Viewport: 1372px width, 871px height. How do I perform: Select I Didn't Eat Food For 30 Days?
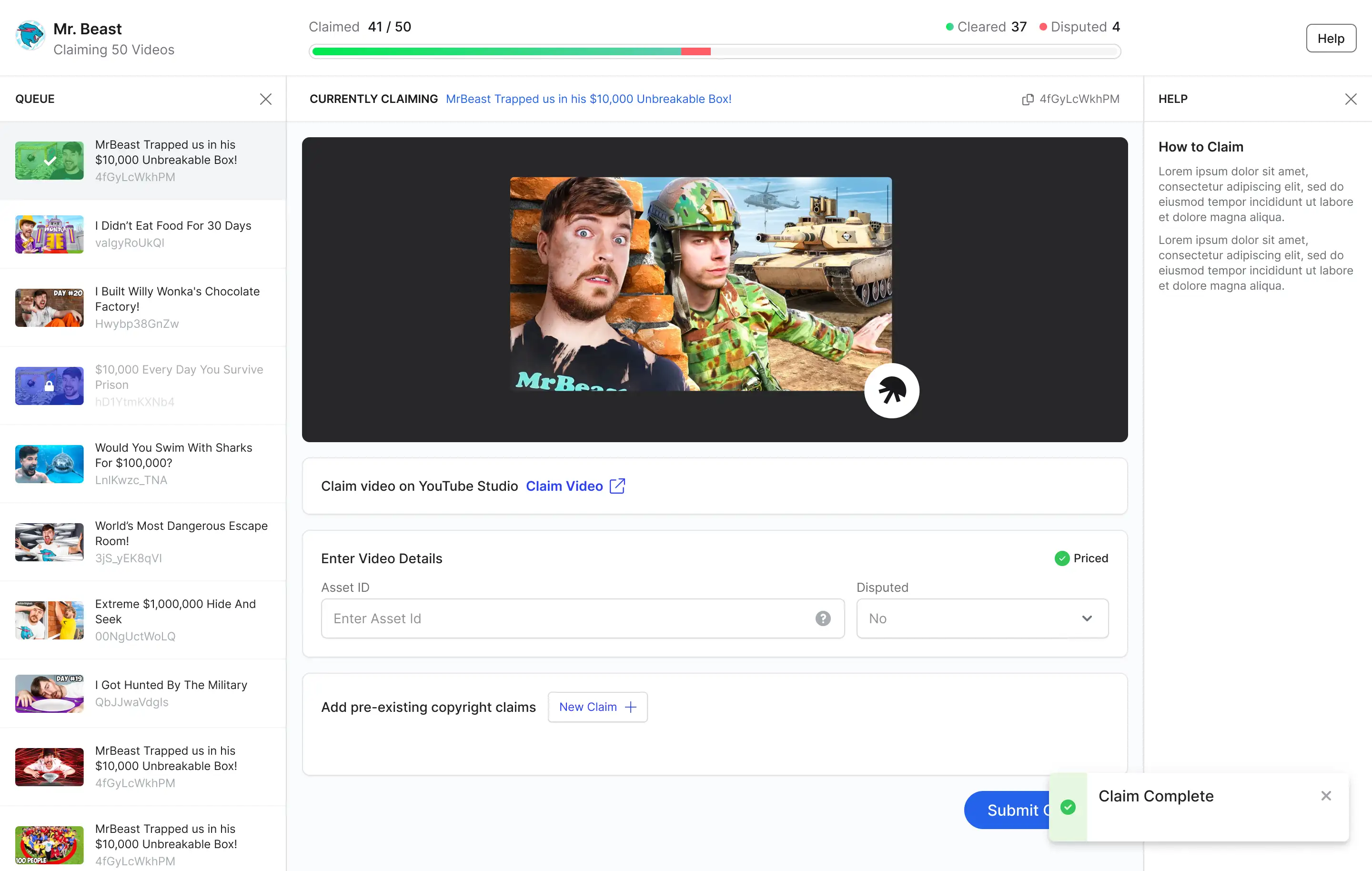click(x=143, y=234)
